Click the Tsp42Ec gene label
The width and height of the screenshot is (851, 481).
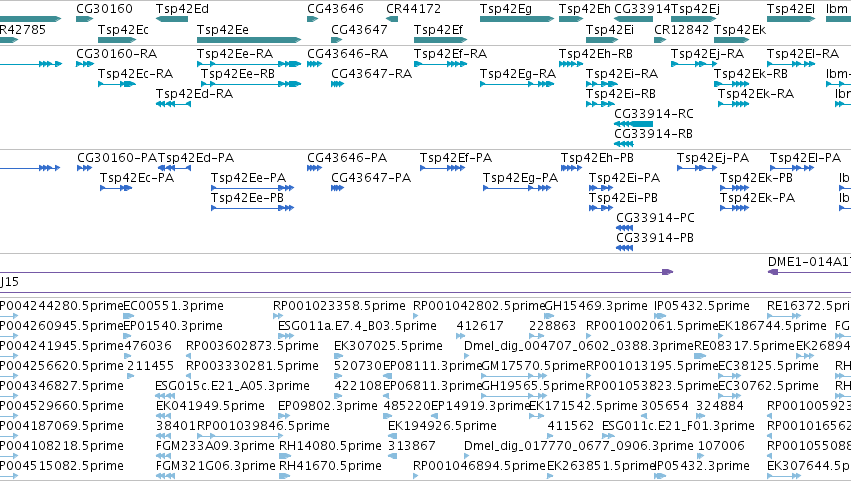tap(123, 29)
